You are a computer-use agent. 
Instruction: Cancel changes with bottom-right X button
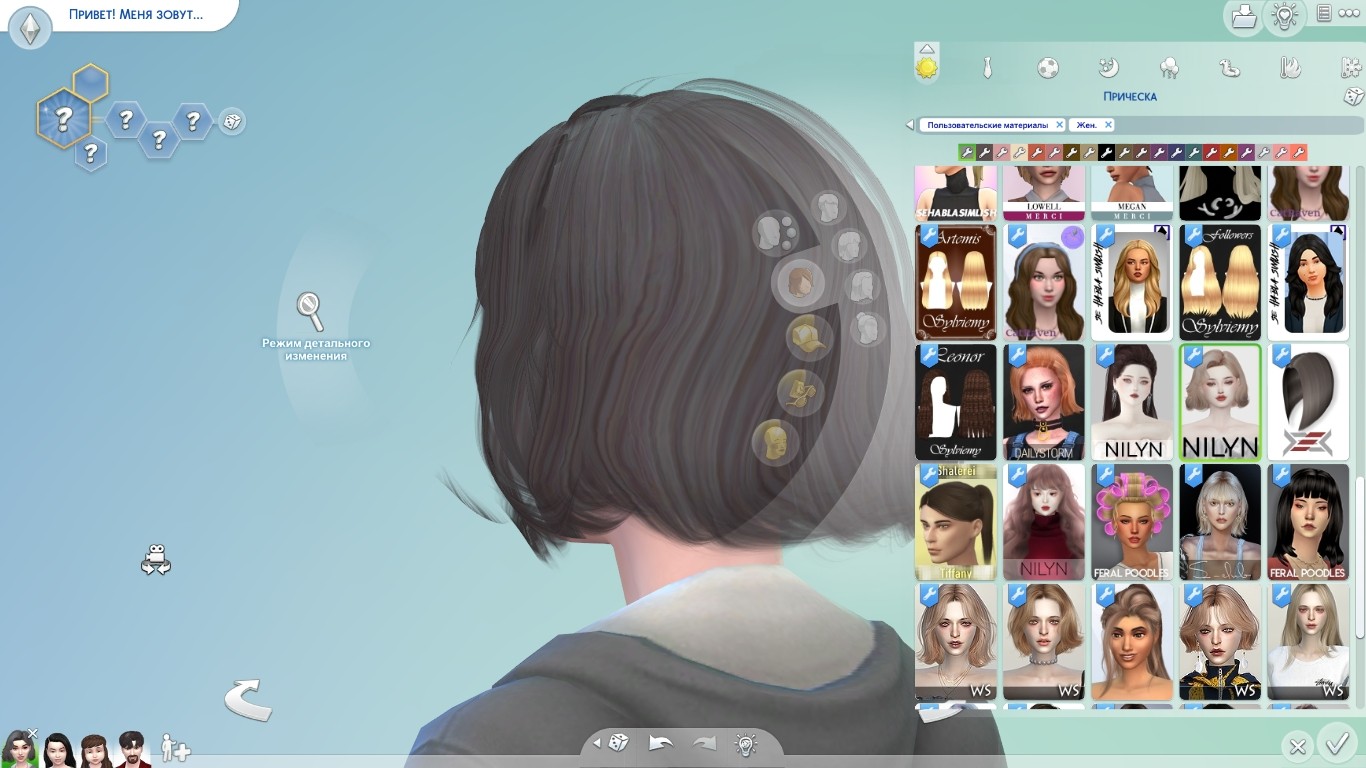point(1297,746)
